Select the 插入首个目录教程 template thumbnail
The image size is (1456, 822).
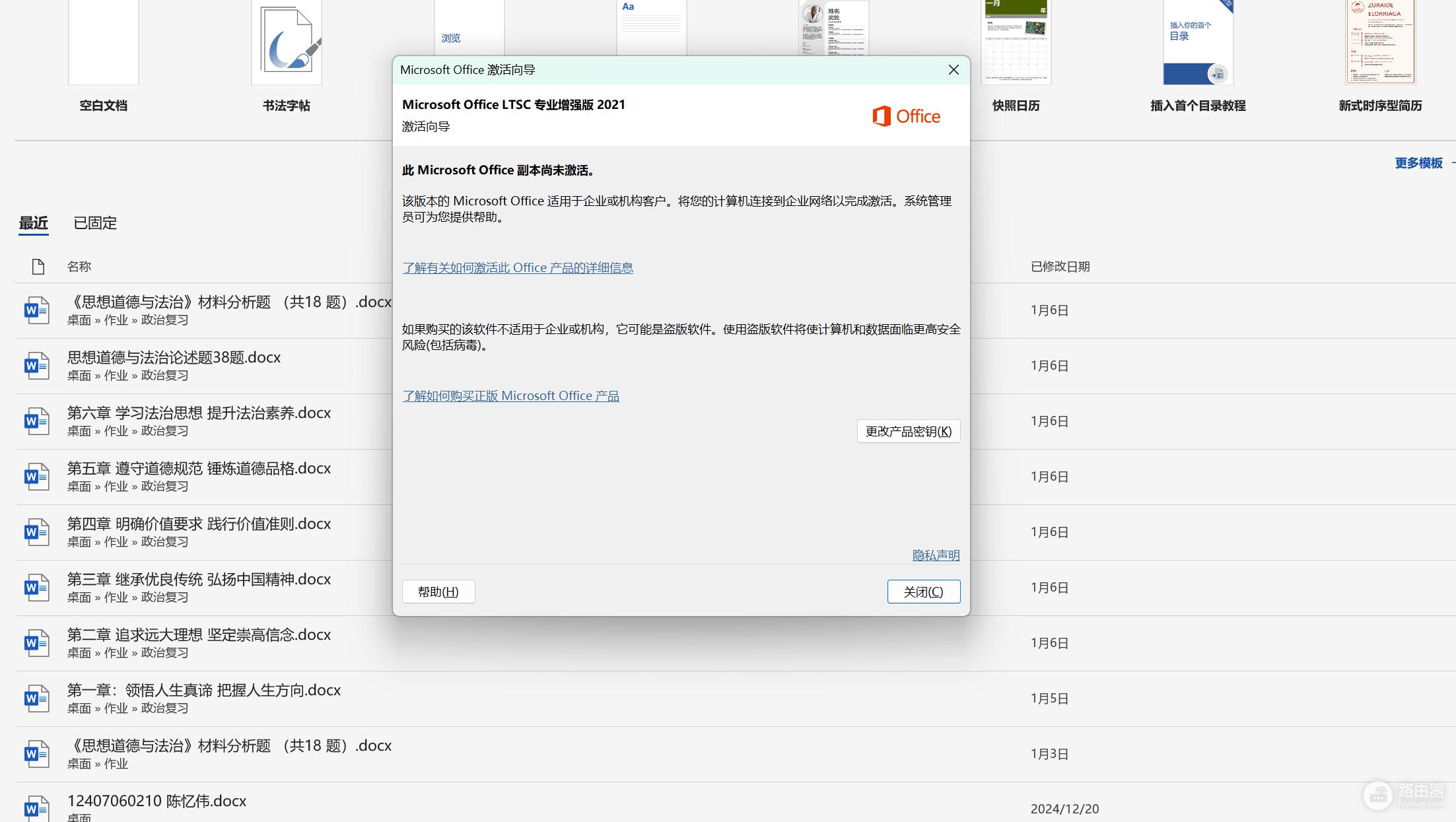tap(1198, 42)
